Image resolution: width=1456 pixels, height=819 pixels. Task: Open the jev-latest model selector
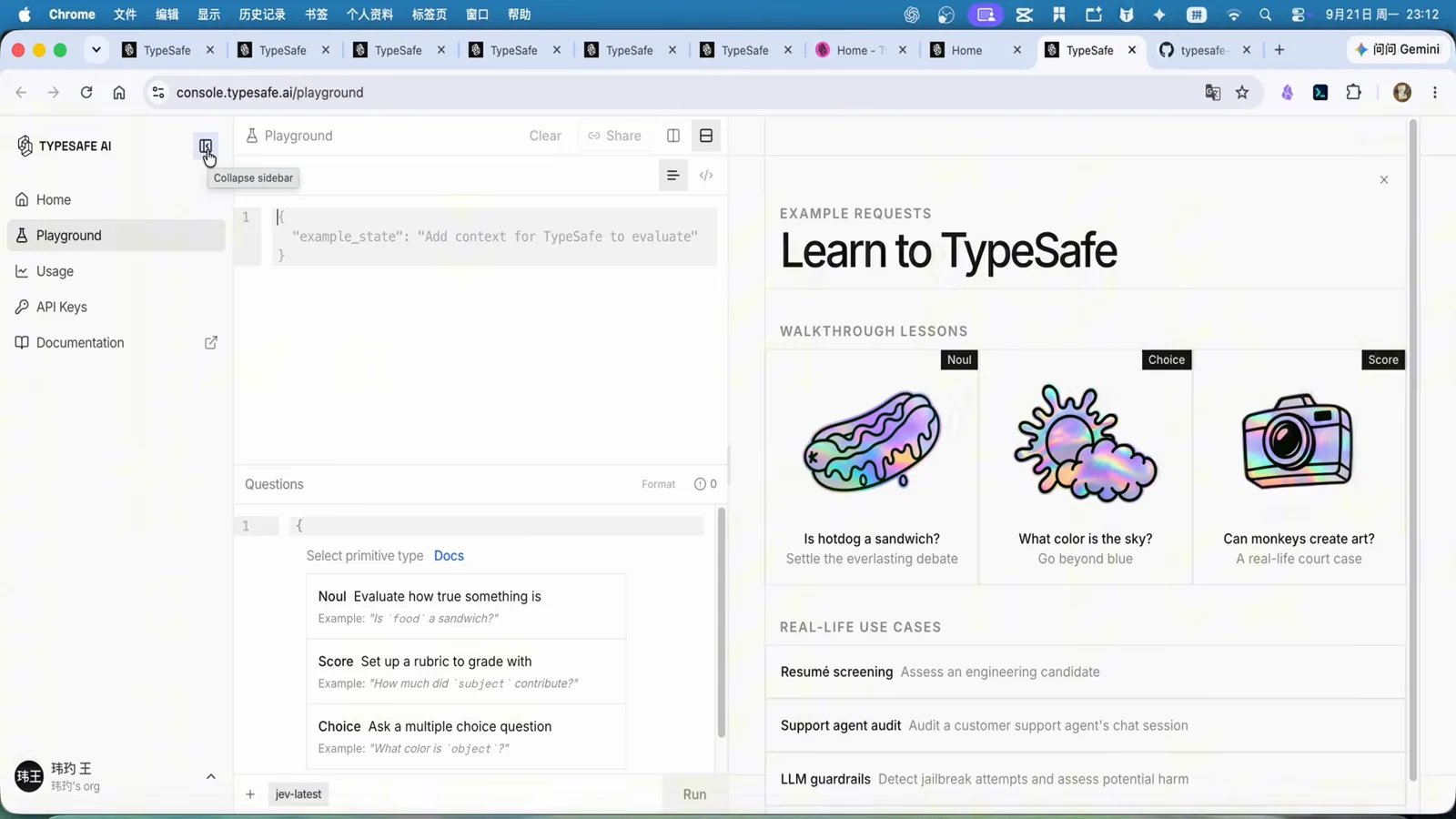click(298, 794)
